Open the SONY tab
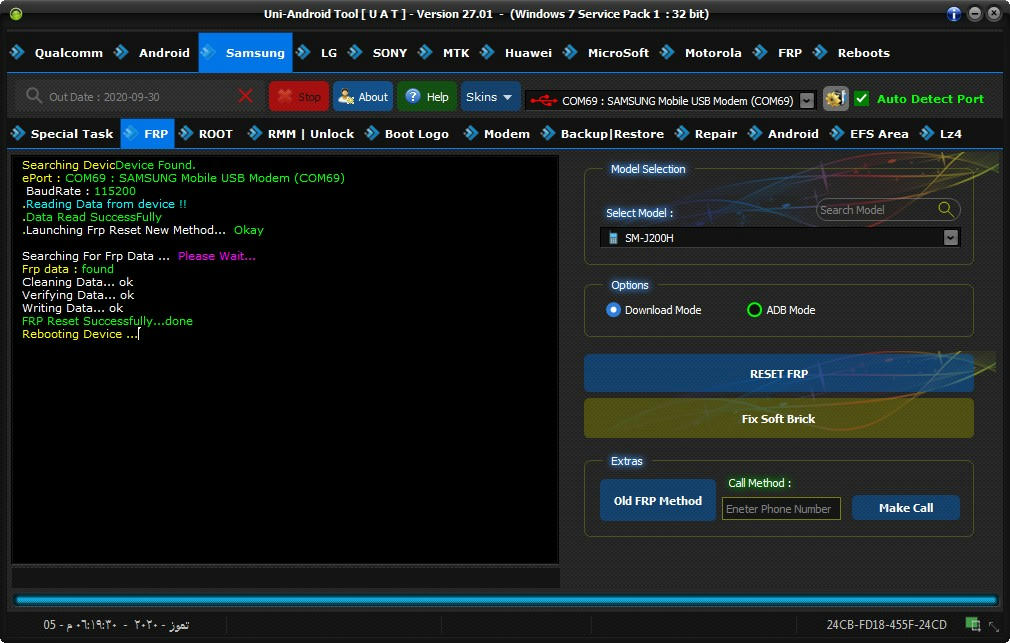The height and width of the screenshot is (643, 1010). click(378, 53)
